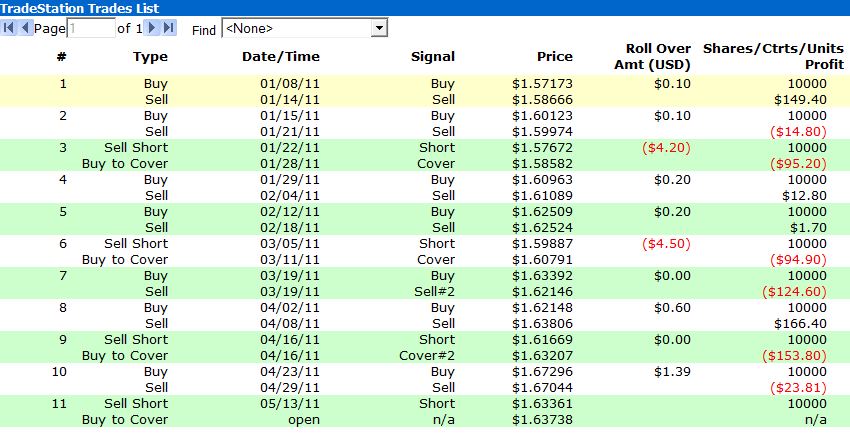
Task: Go to first page navigation icon
Action: pyautogui.click(x=9, y=27)
